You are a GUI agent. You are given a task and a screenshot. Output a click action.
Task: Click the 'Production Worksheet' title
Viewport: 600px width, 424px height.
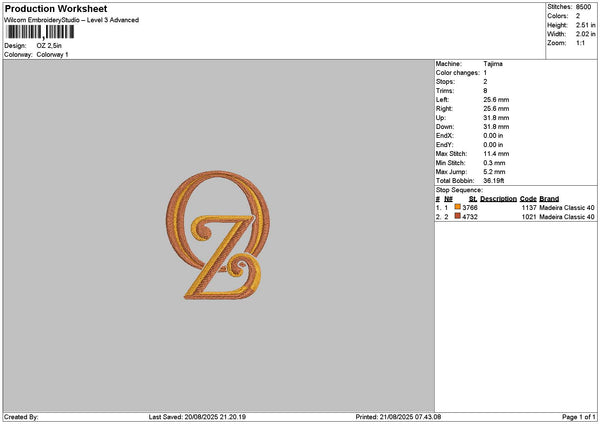click(x=56, y=9)
